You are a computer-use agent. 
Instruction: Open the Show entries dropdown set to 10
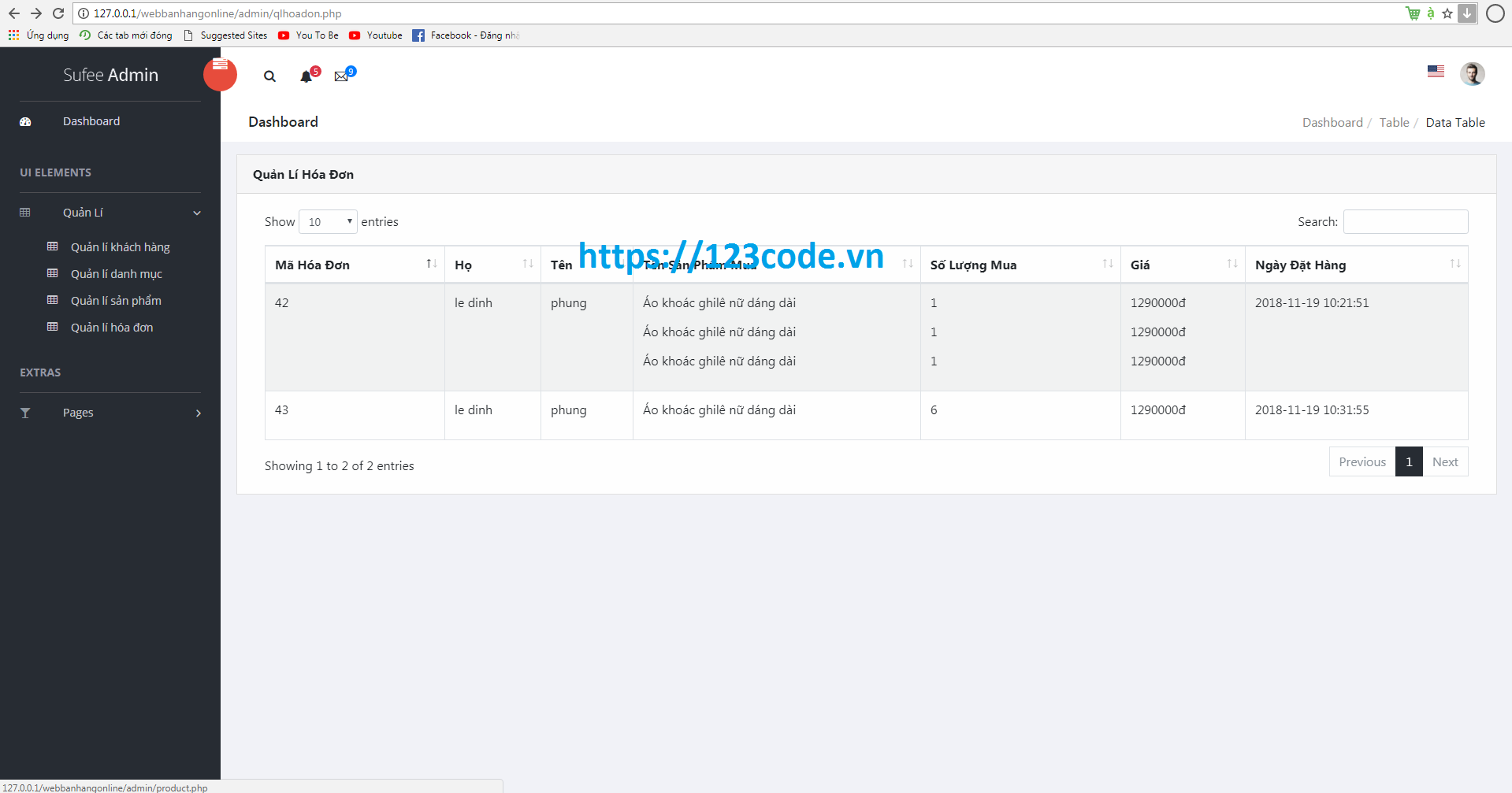pyautogui.click(x=328, y=221)
